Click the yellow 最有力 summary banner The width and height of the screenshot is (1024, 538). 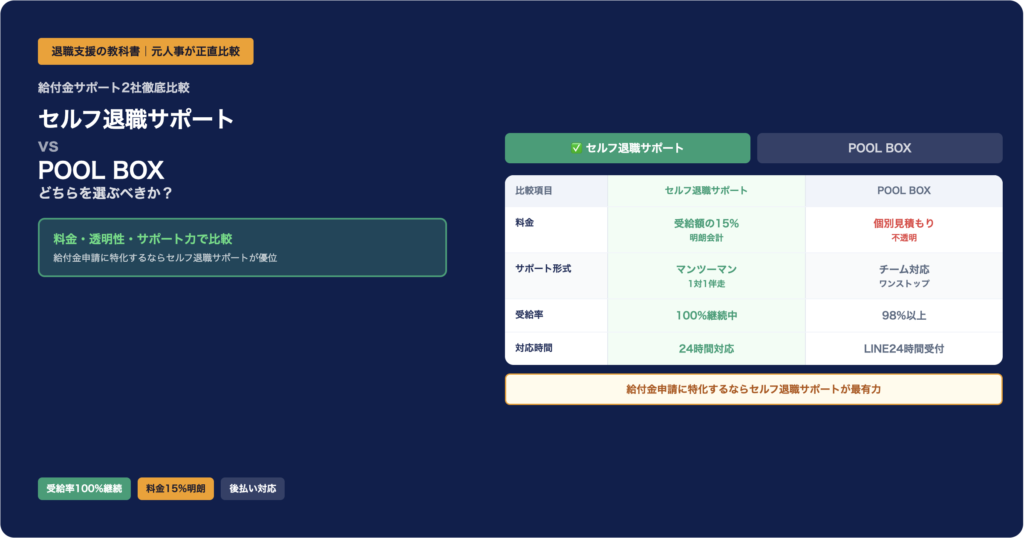(x=753, y=389)
